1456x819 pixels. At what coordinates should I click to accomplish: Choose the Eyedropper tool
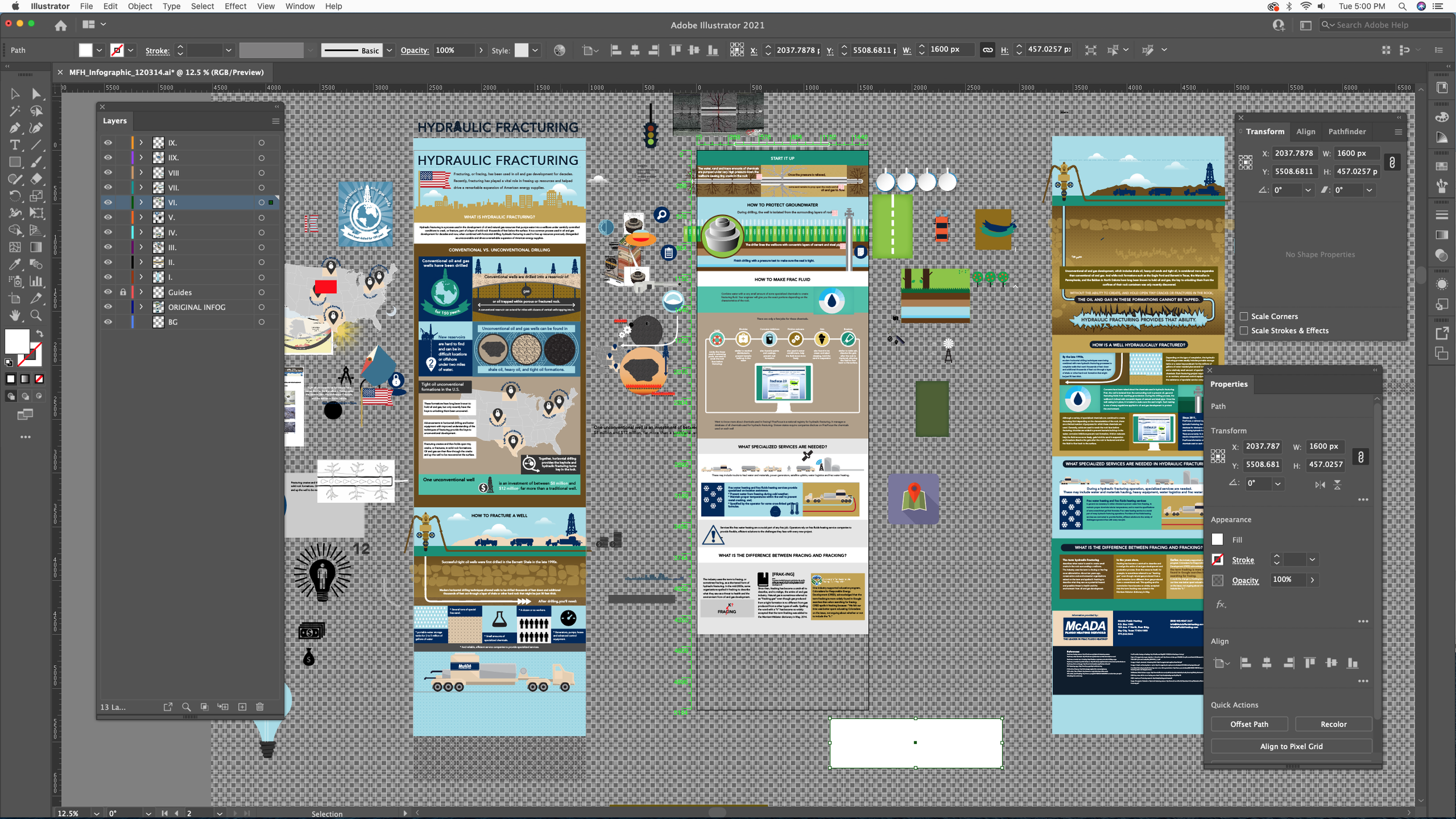pos(15,264)
